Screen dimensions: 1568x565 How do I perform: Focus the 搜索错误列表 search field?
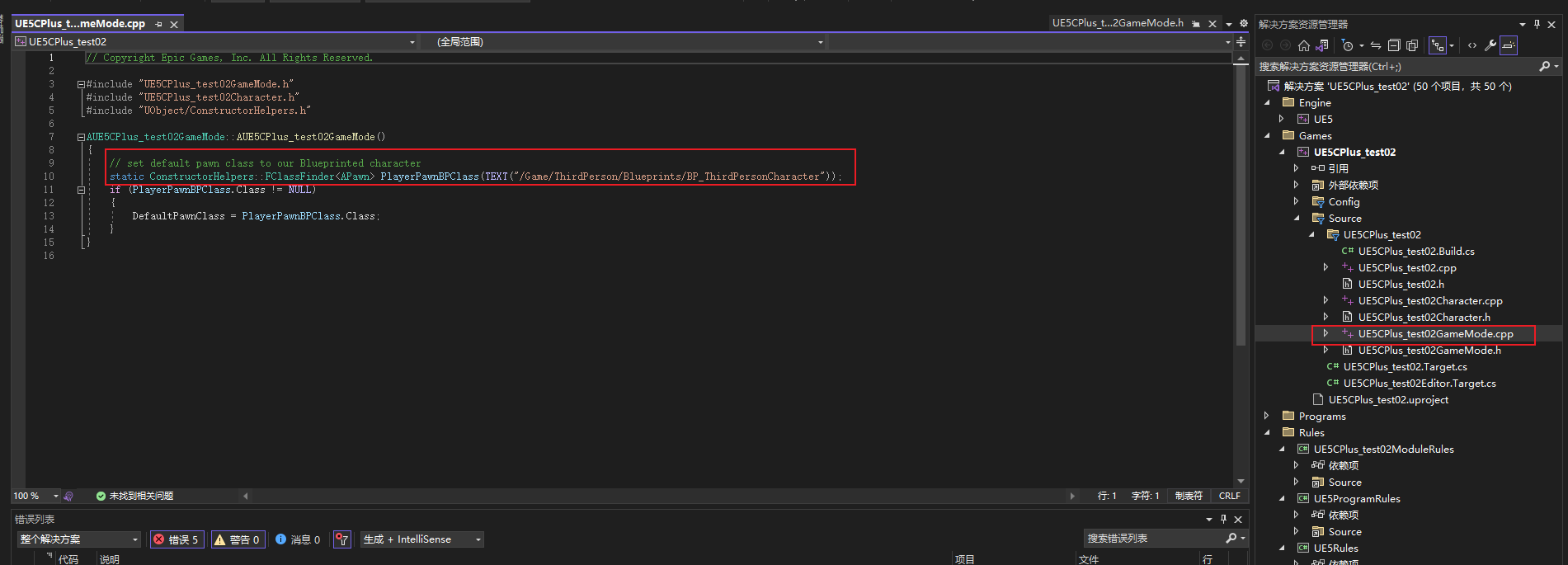coord(1153,538)
